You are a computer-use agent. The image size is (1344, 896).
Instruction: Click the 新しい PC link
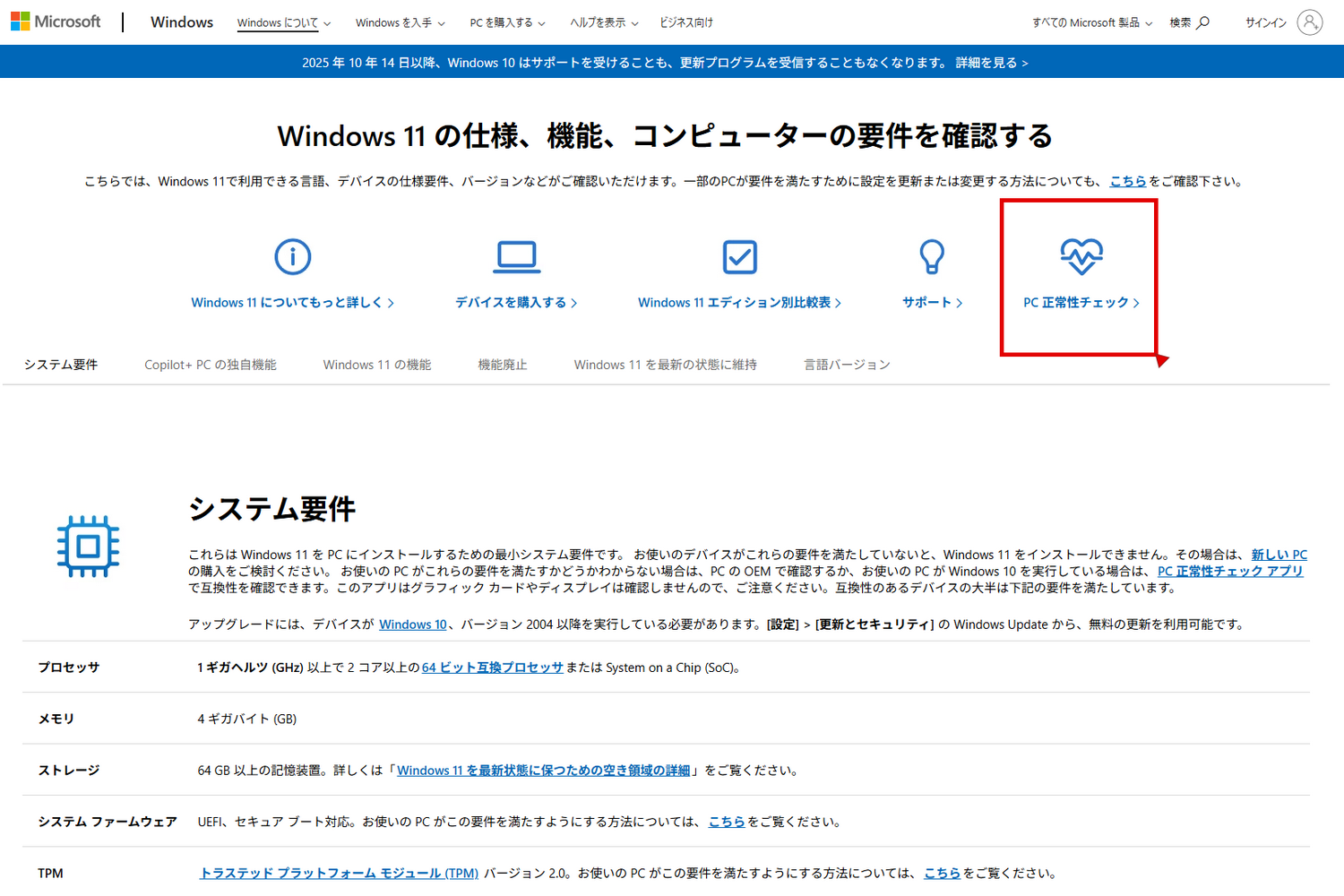click(1278, 554)
